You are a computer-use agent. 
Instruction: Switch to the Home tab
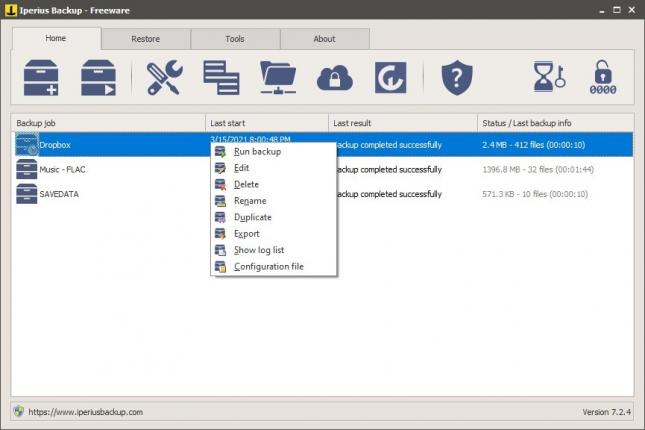pos(56,38)
